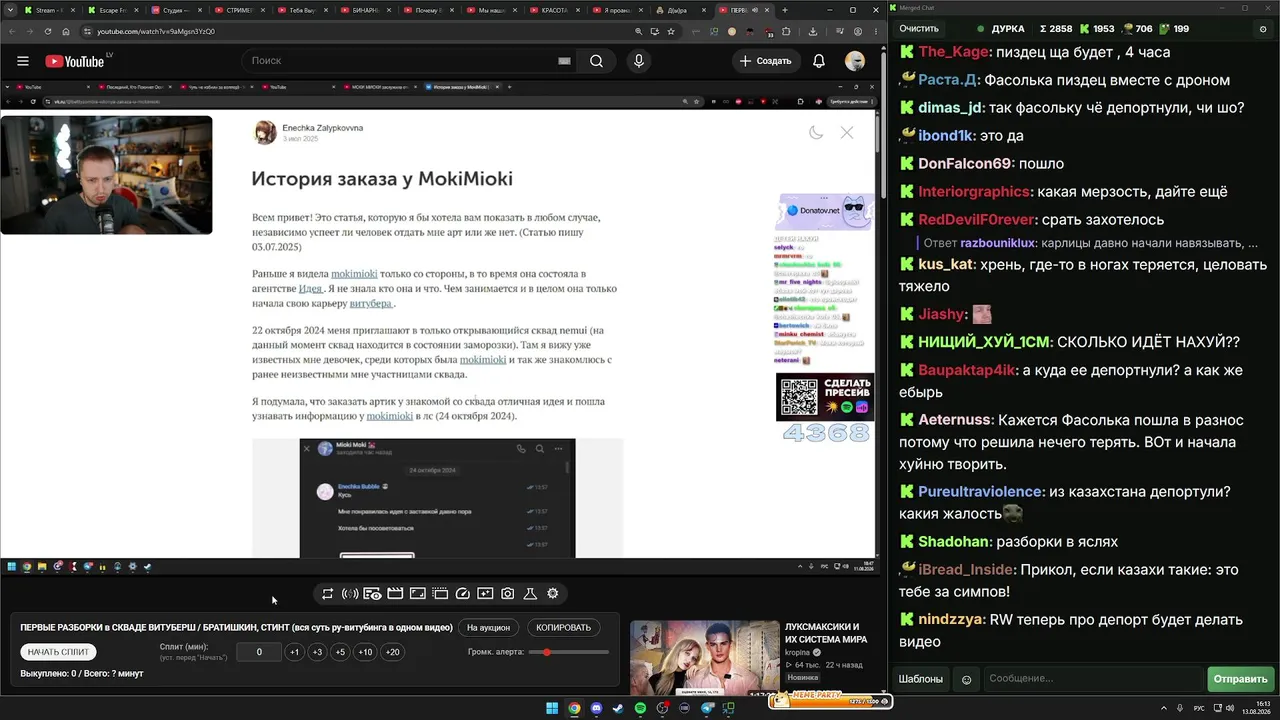The width and height of the screenshot is (1280, 720).
Task: Open YouTube notifications bell
Action: pos(819,61)
